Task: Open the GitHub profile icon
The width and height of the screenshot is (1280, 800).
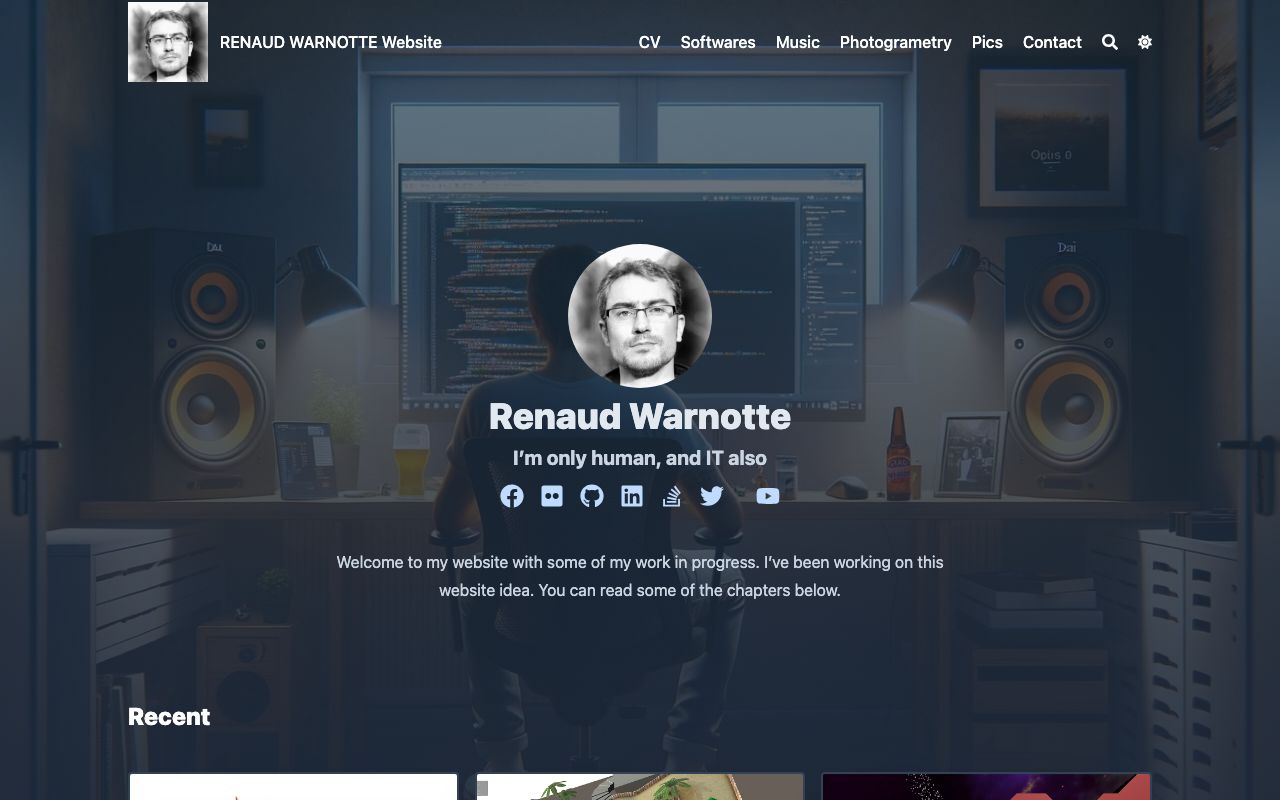Action: click(x=592, y=496)
